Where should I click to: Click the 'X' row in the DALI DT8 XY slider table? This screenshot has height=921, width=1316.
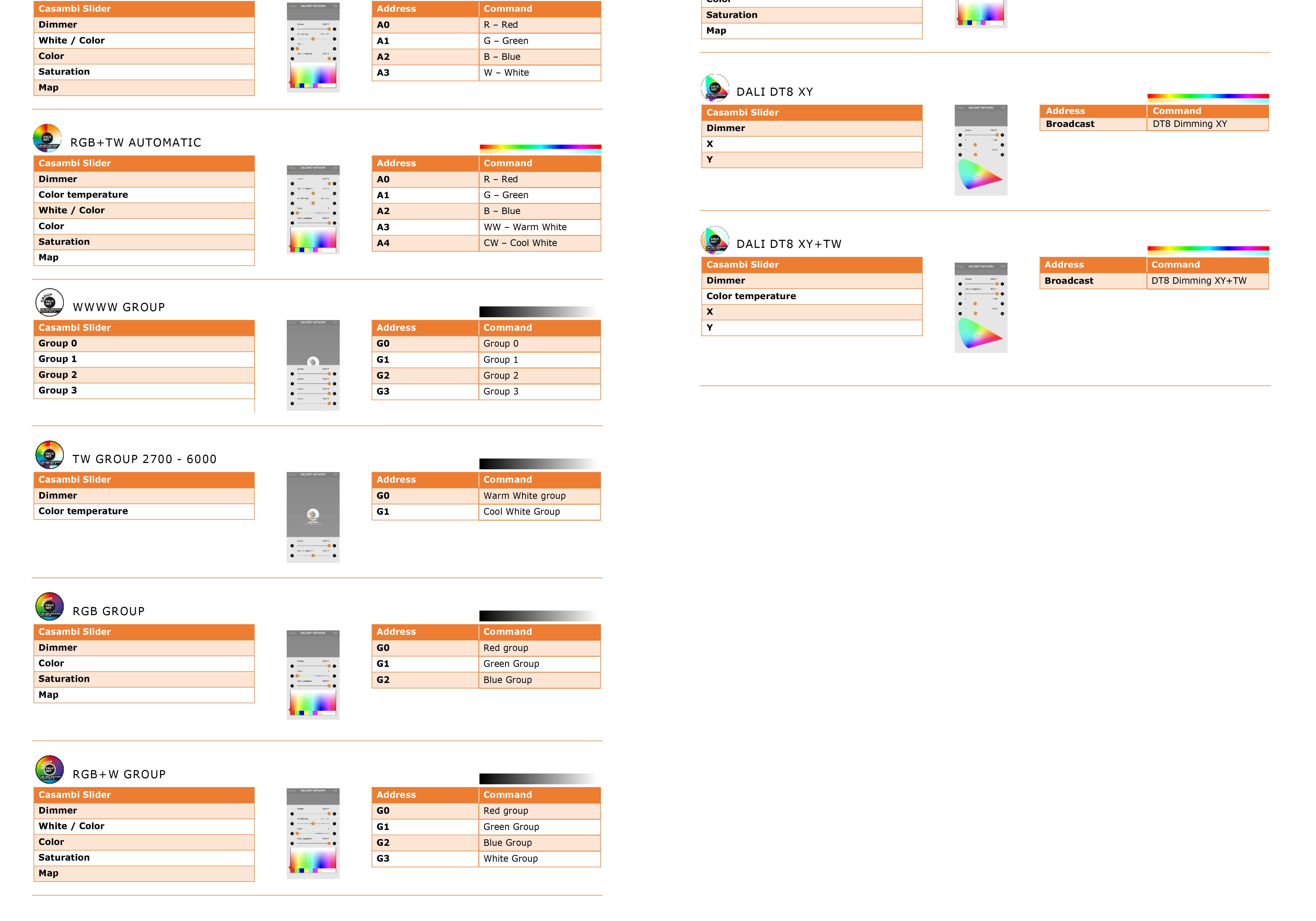click(812, 144)
